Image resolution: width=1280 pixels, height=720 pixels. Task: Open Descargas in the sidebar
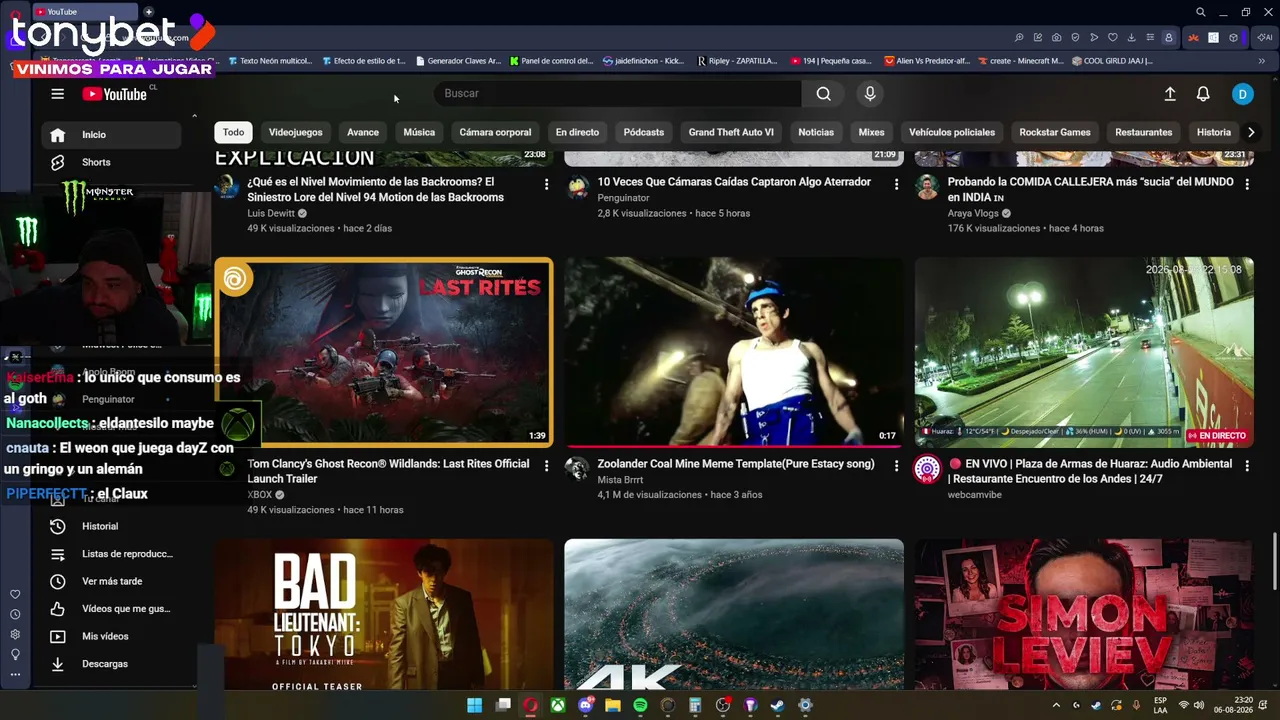(112, 664)
